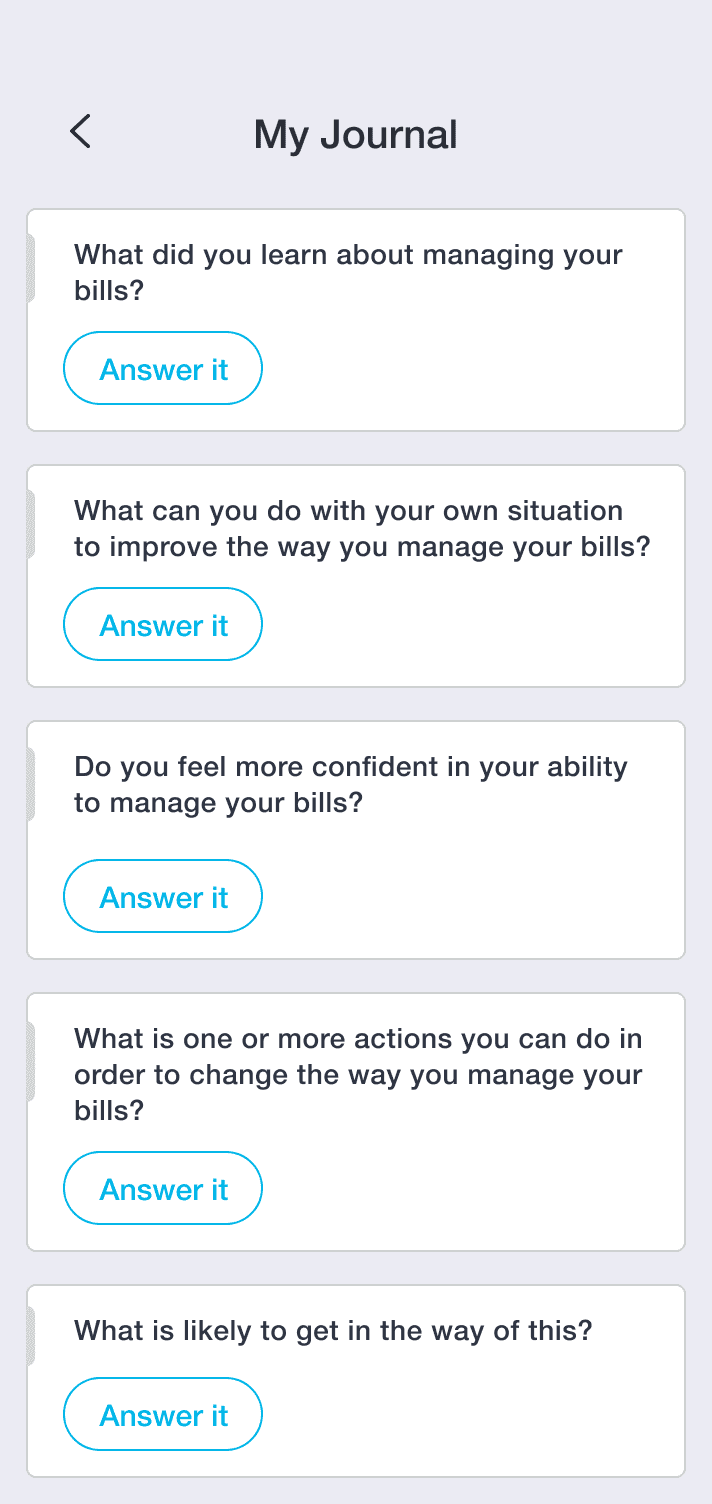Go back using the left arrow
This screenshot has height=1504, width=712.
click(80, 132)
